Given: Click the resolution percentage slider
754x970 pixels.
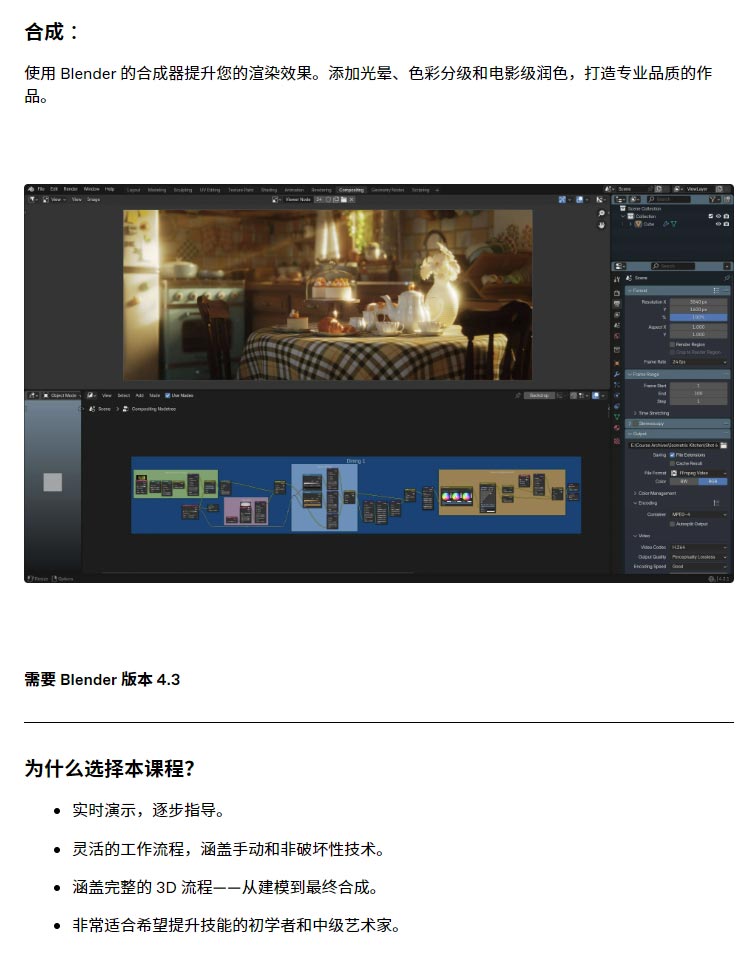Looking at the screenshot, I should coord(698,318).
